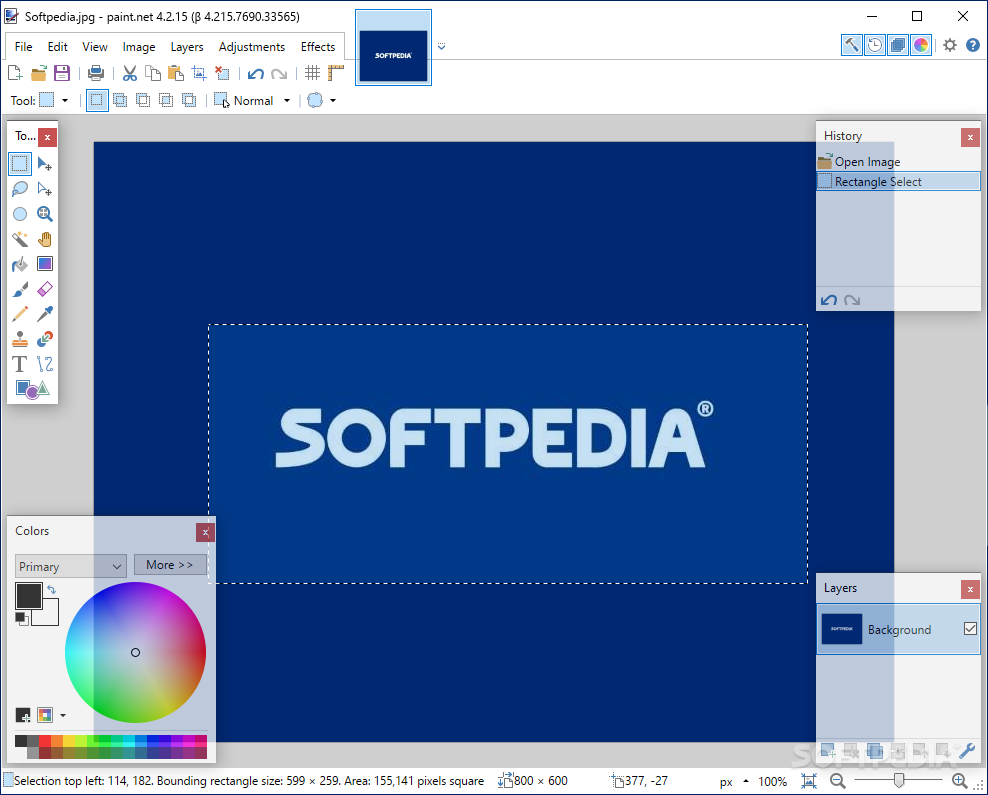Toggle the rulers icon
Screen dimensions: 988x795
[335, 73]
